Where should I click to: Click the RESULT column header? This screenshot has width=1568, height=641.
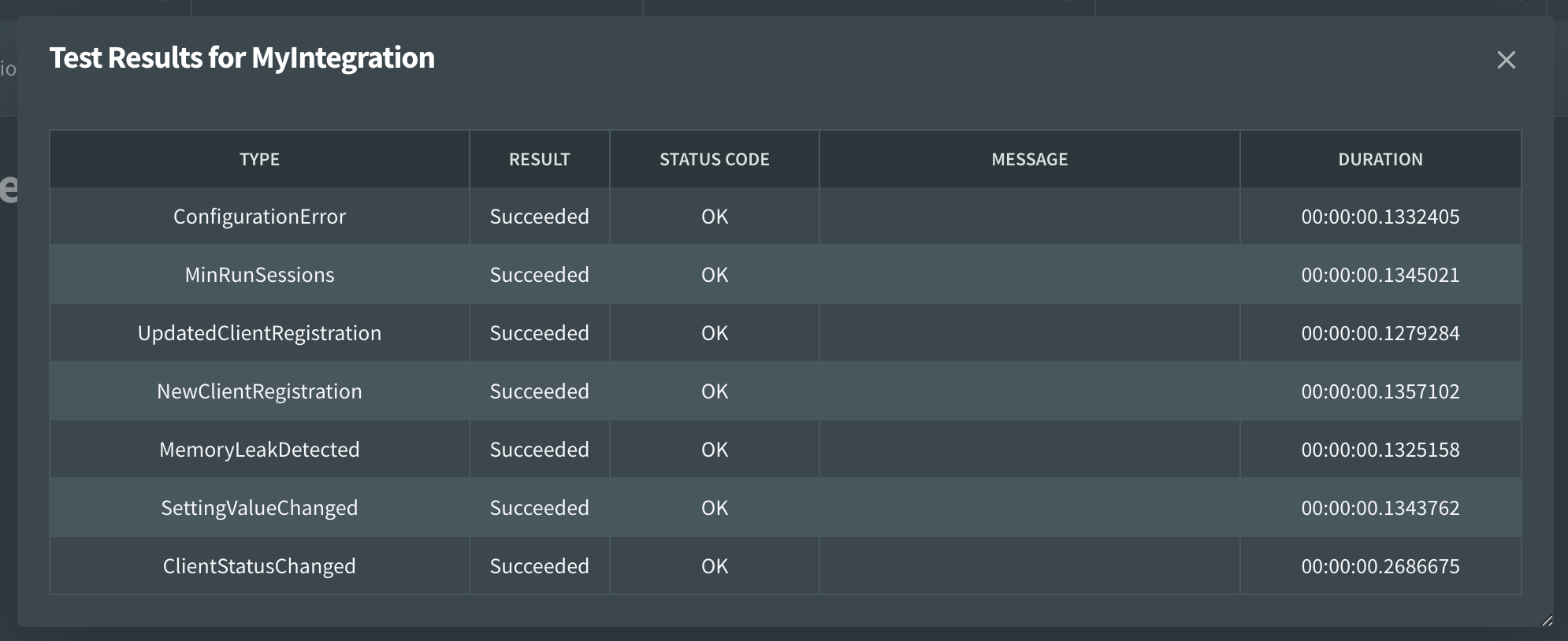[x=539, y=159]
